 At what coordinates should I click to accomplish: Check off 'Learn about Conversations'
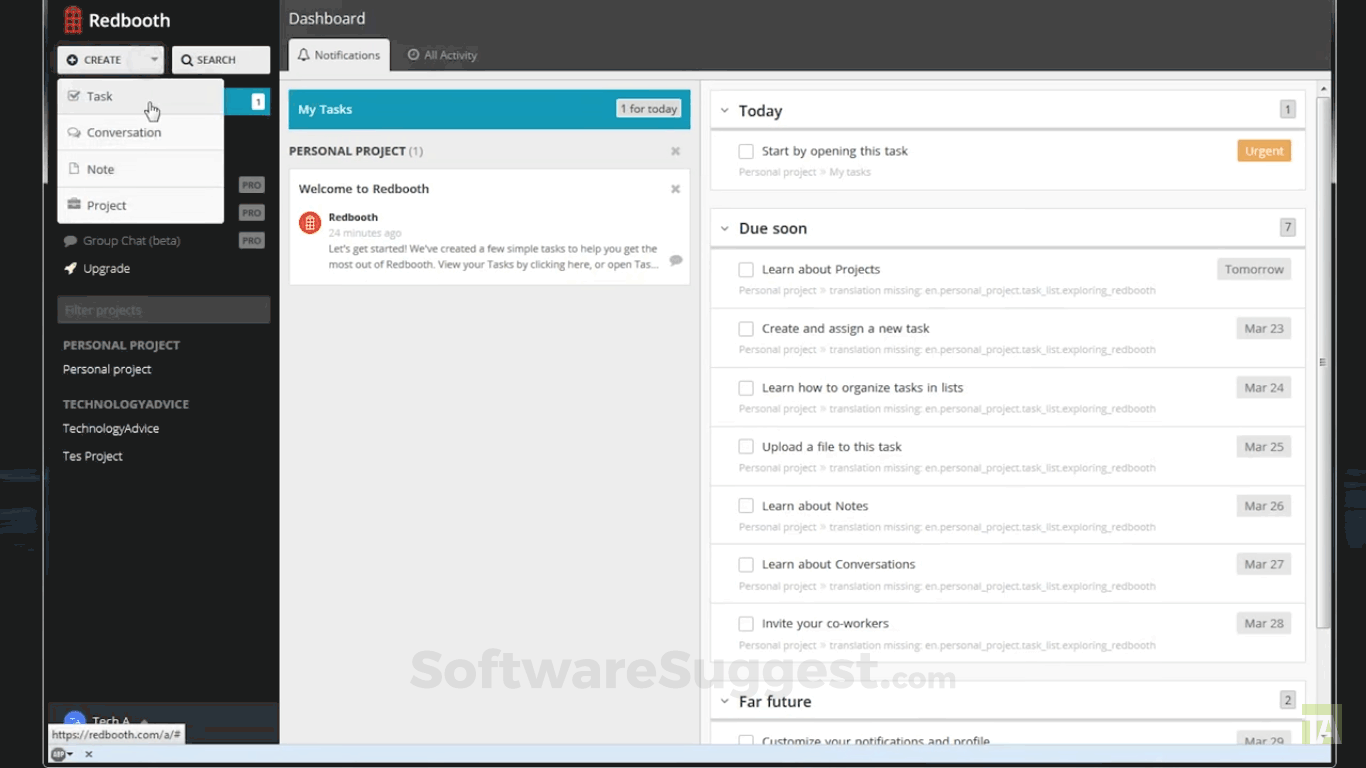click(746, 565)
